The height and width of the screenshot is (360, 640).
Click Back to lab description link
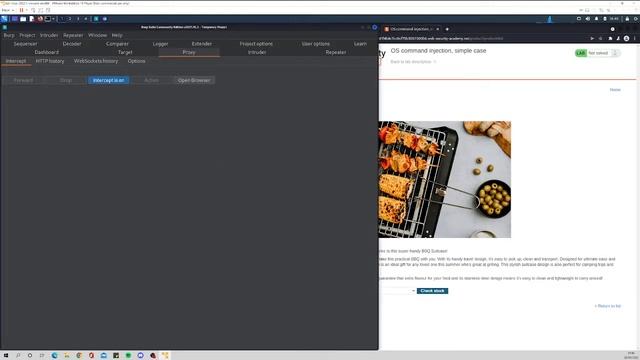coord(411,62)
